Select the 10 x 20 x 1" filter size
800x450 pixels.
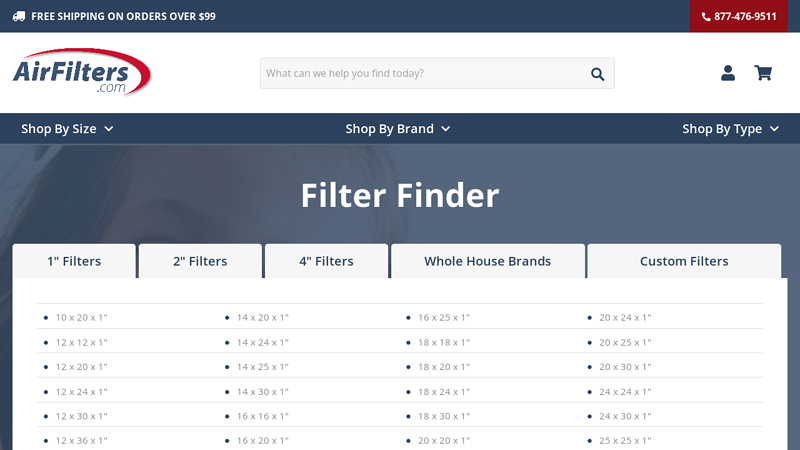pos(82,317)
